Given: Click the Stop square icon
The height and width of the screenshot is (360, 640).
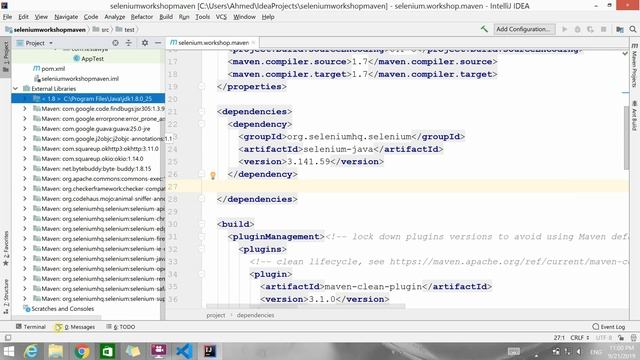Looking at the screenshot, I should click(x=604, y=29).
